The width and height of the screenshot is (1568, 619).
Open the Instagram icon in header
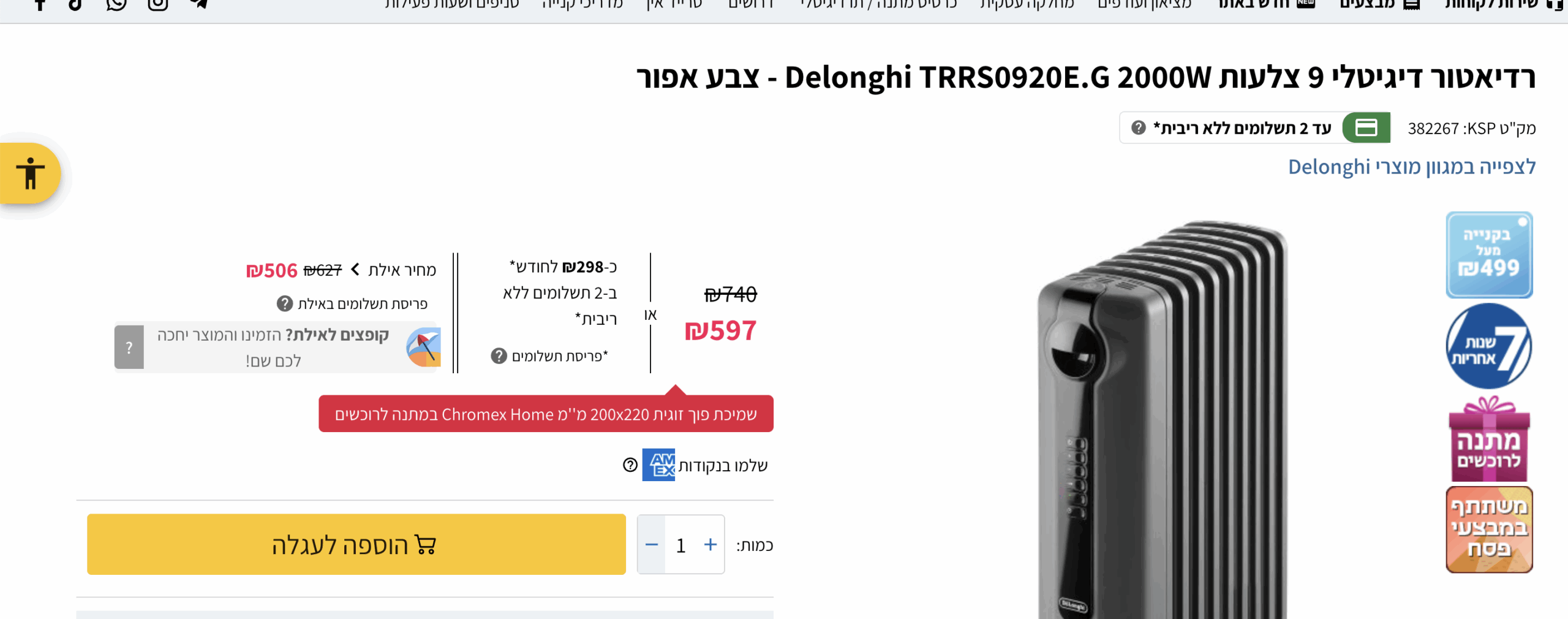point(158,4)
